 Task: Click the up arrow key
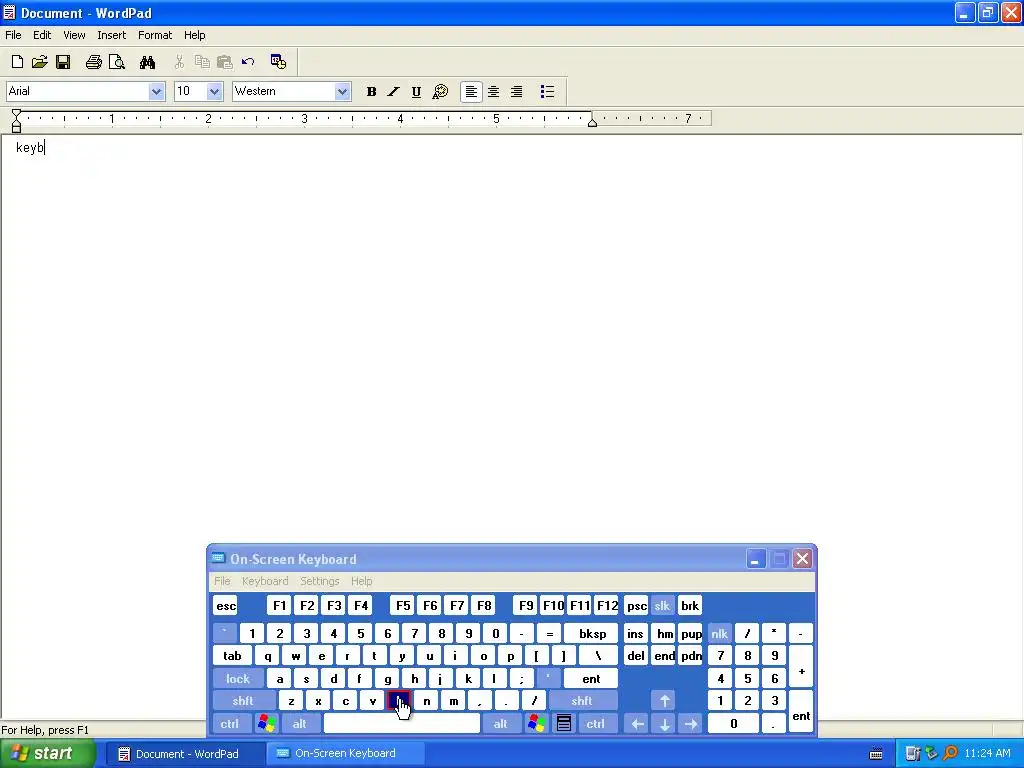click(664, 701)
